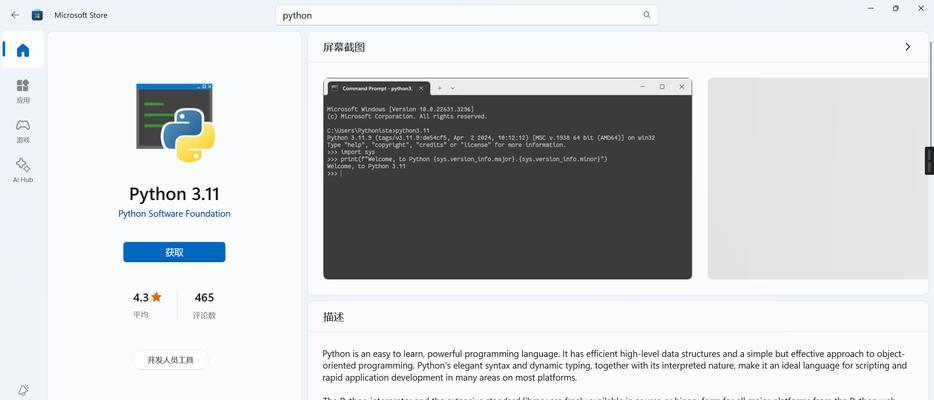Open the second gray placeholder screenshot

pos(818,179)
